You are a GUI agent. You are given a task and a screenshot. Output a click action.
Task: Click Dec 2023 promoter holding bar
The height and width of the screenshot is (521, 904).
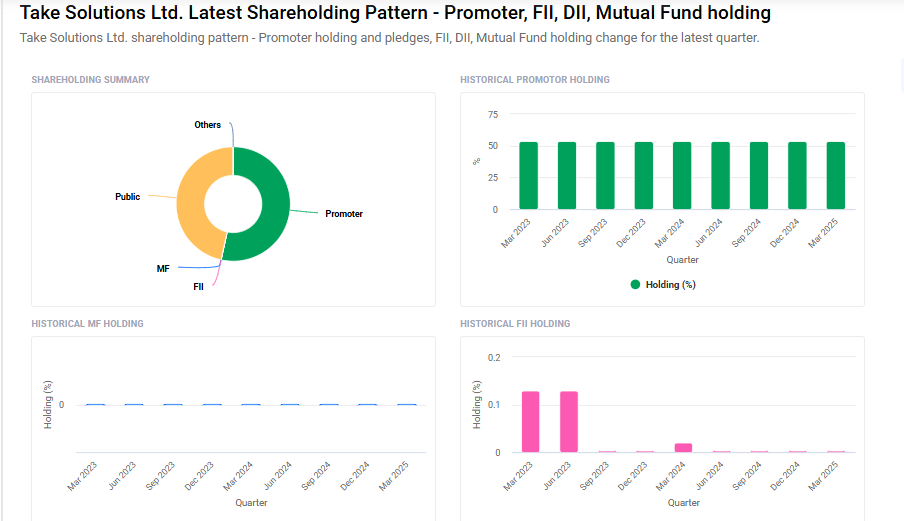coord(643,176)
